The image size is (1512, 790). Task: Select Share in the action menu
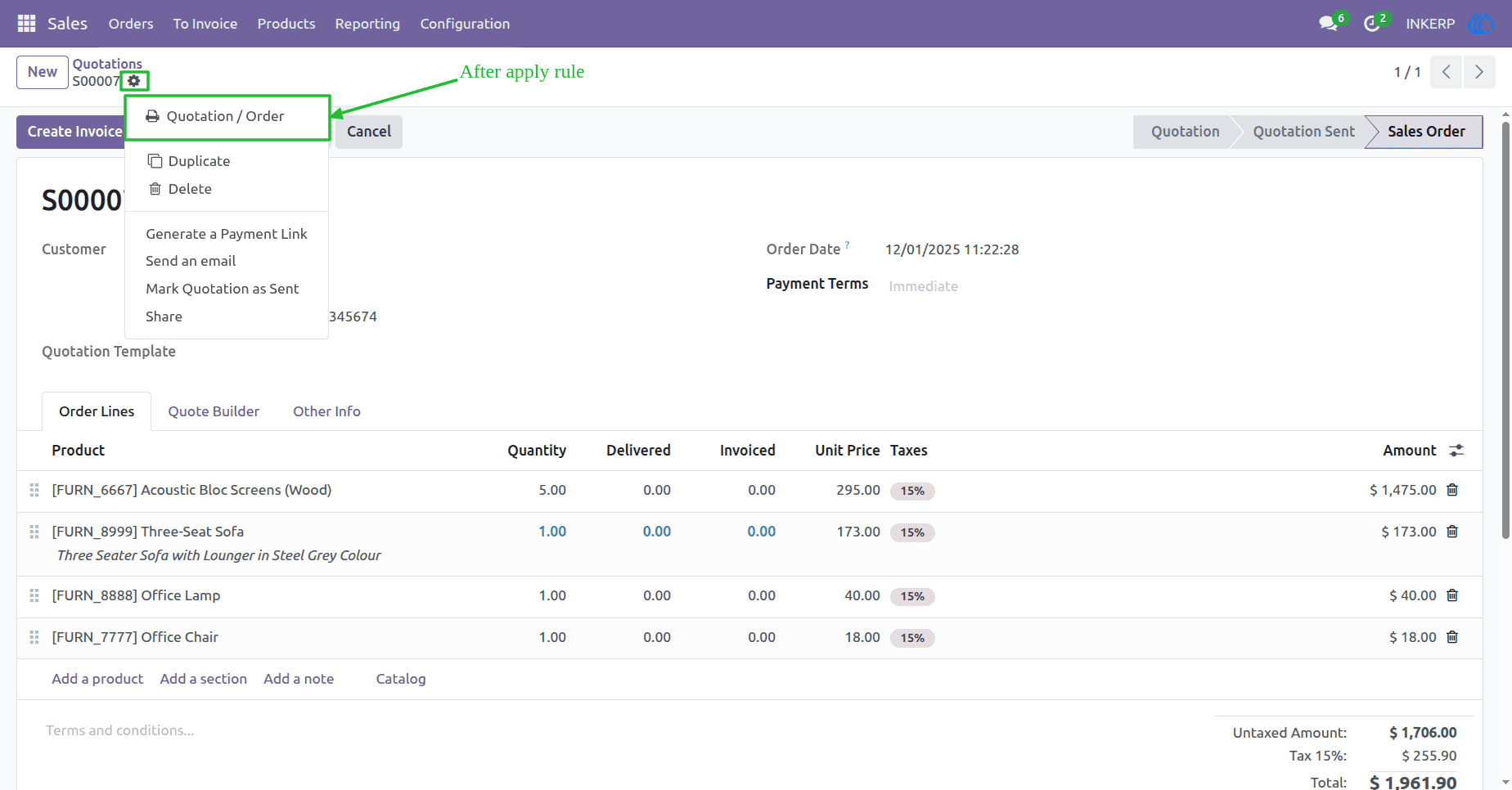227,316
